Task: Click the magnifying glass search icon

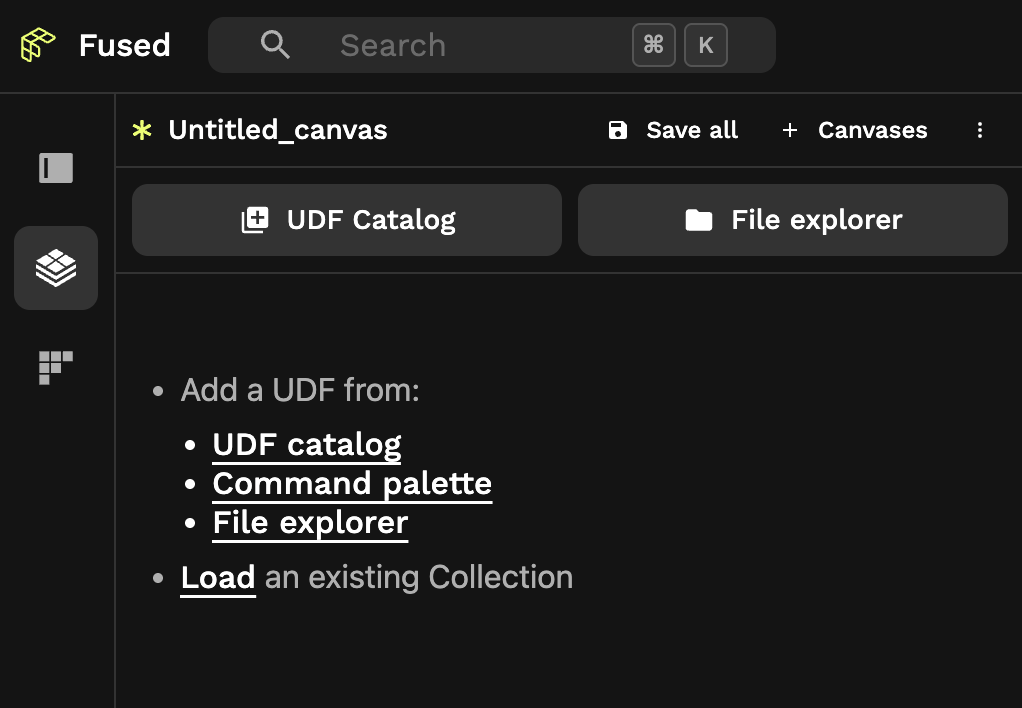Action: 275,45
